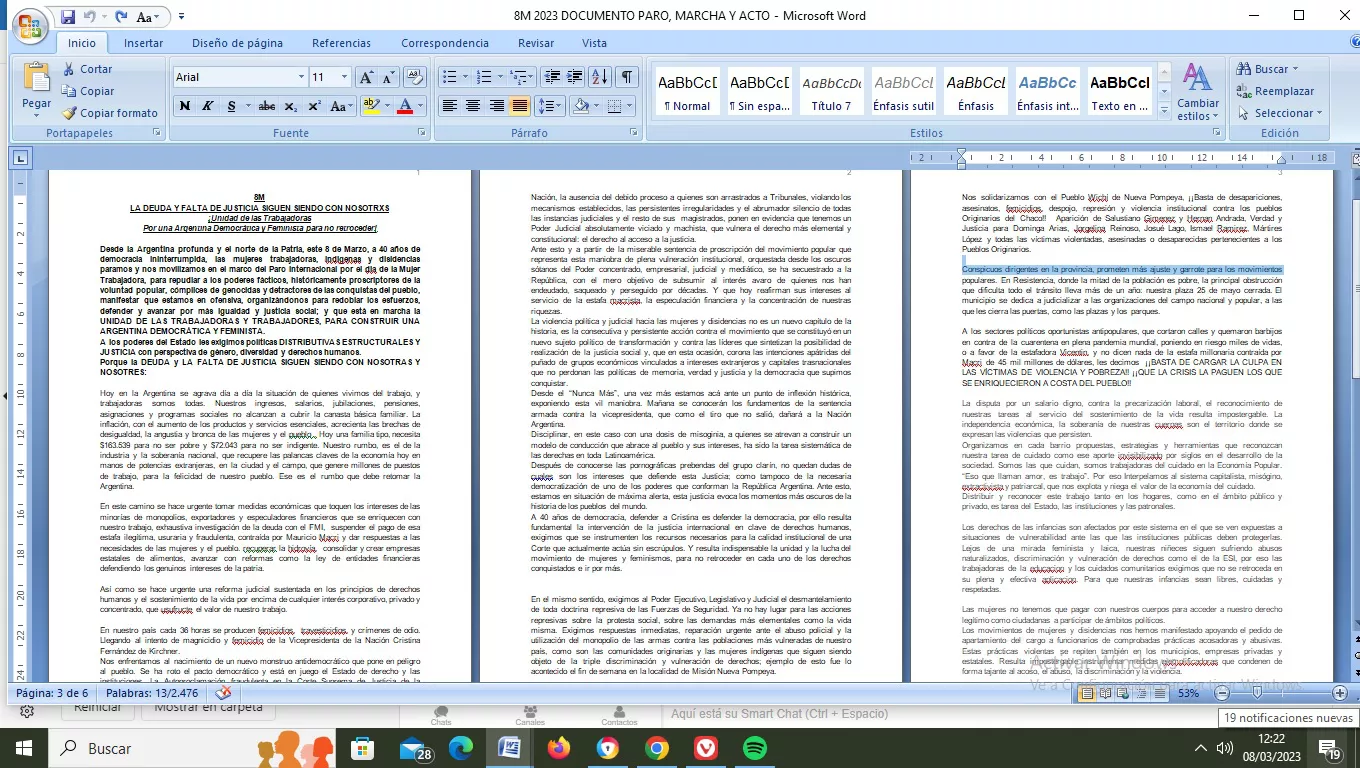
Task: Toggle underline (S) formatting
Action: click(232, 106)
